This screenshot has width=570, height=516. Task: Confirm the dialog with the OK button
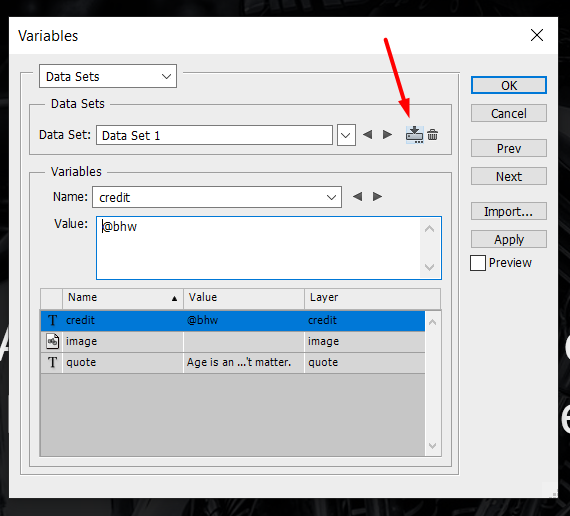click(509, 85)
